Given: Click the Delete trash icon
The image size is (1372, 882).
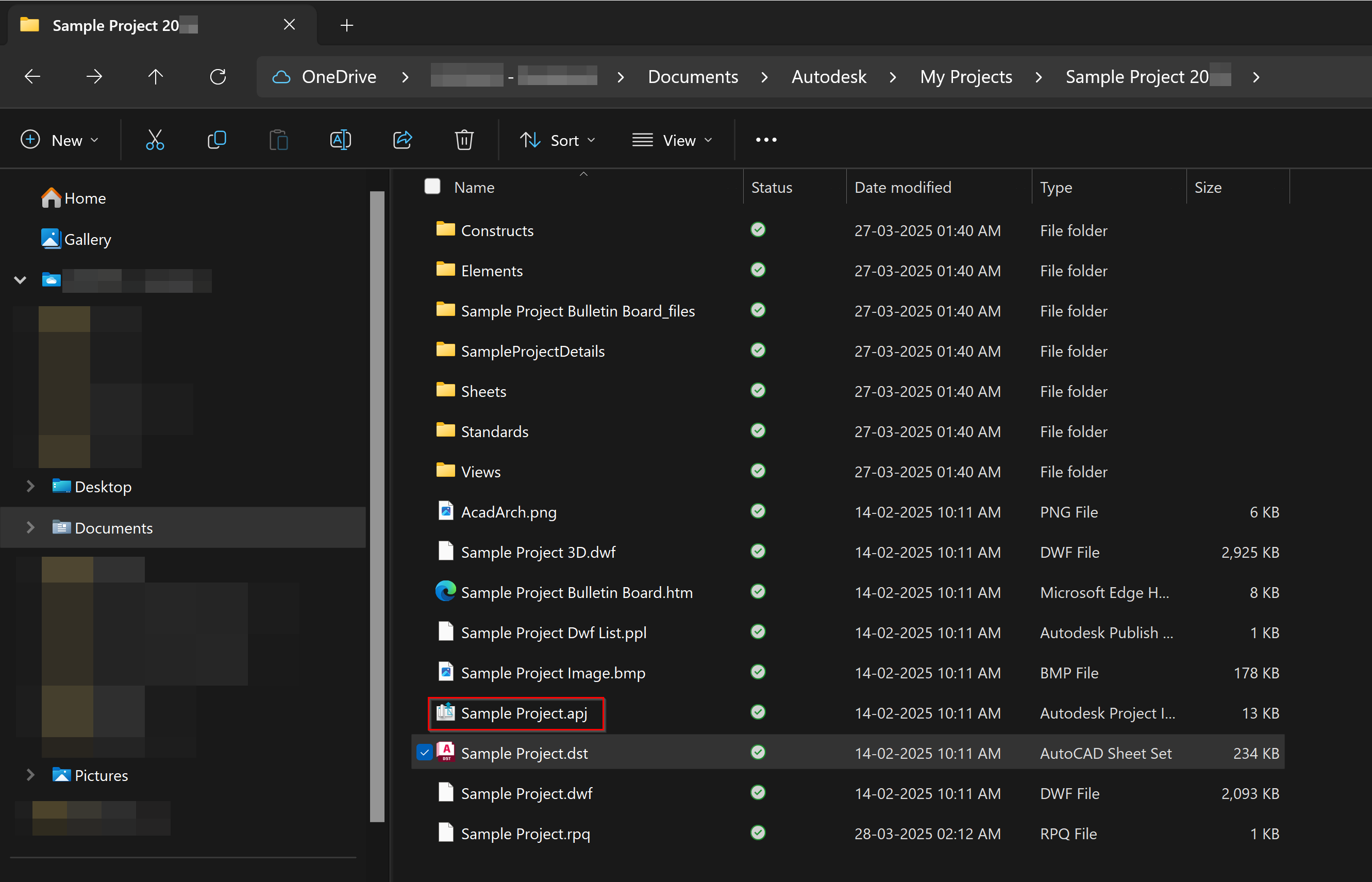Looking at the screenshot, I should 464,140.
